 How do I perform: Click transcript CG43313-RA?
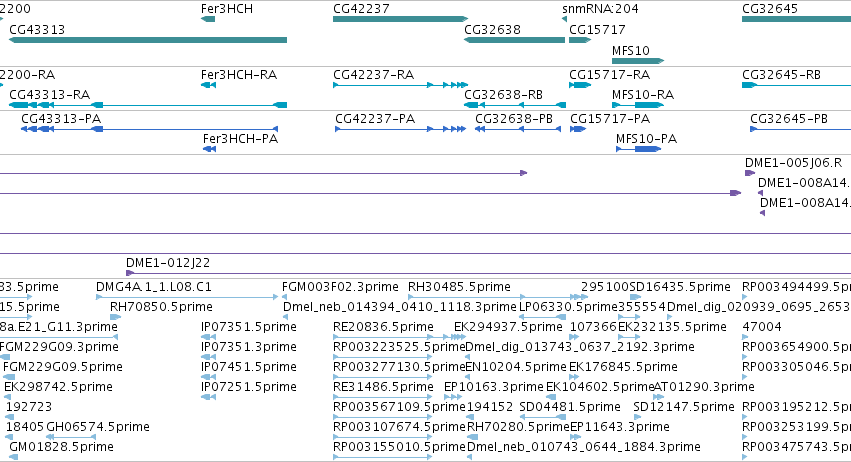[x=148, y=105]
